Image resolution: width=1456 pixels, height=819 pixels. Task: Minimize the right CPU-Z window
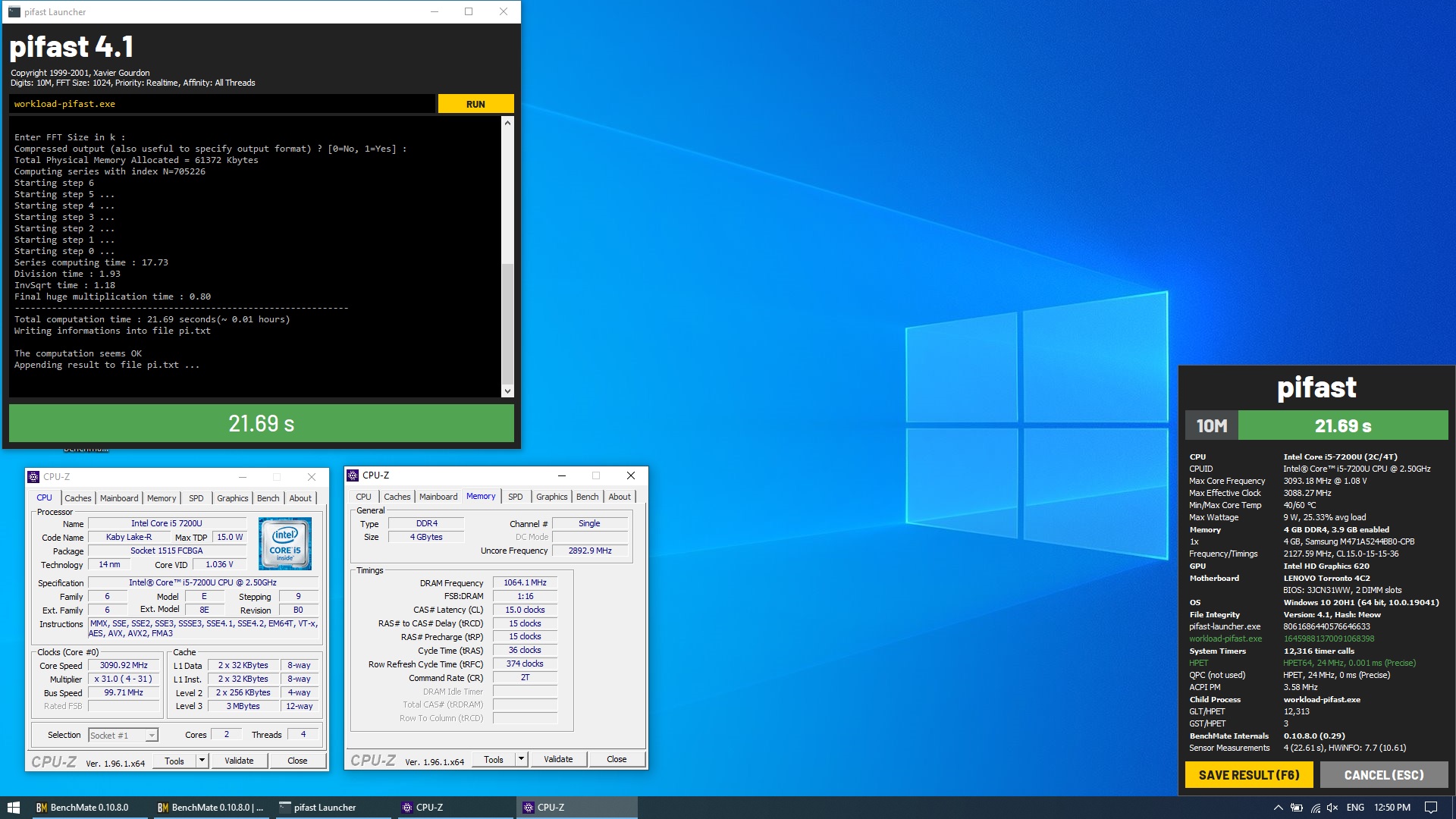click(x=562, y=475)
